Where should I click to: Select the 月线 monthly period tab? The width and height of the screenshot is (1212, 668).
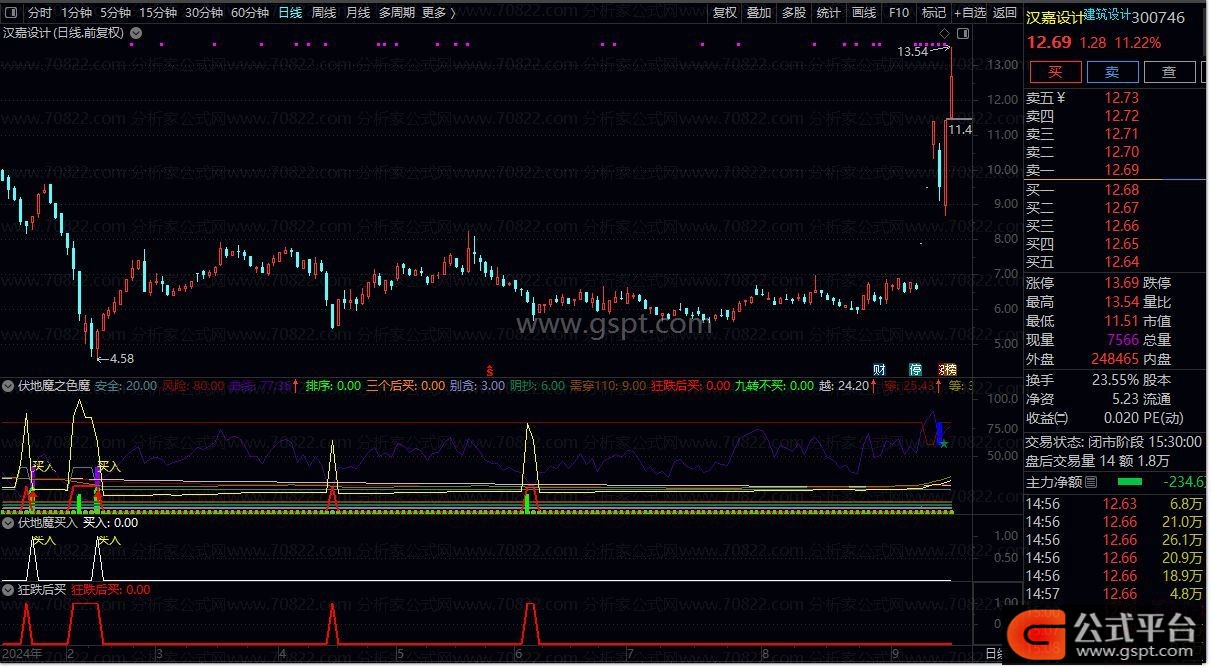pyautogui.click(x=358, y=13)
